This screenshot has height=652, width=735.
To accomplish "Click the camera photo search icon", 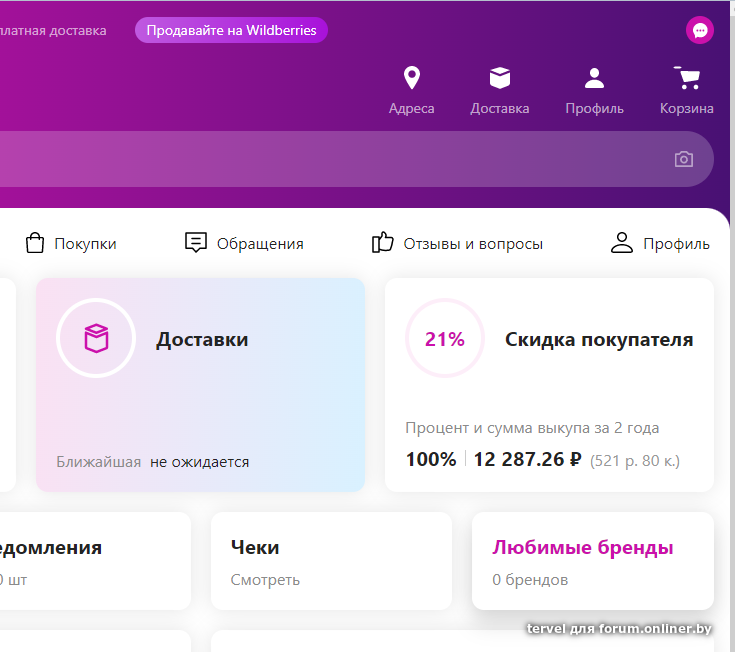I will (683, 159).
